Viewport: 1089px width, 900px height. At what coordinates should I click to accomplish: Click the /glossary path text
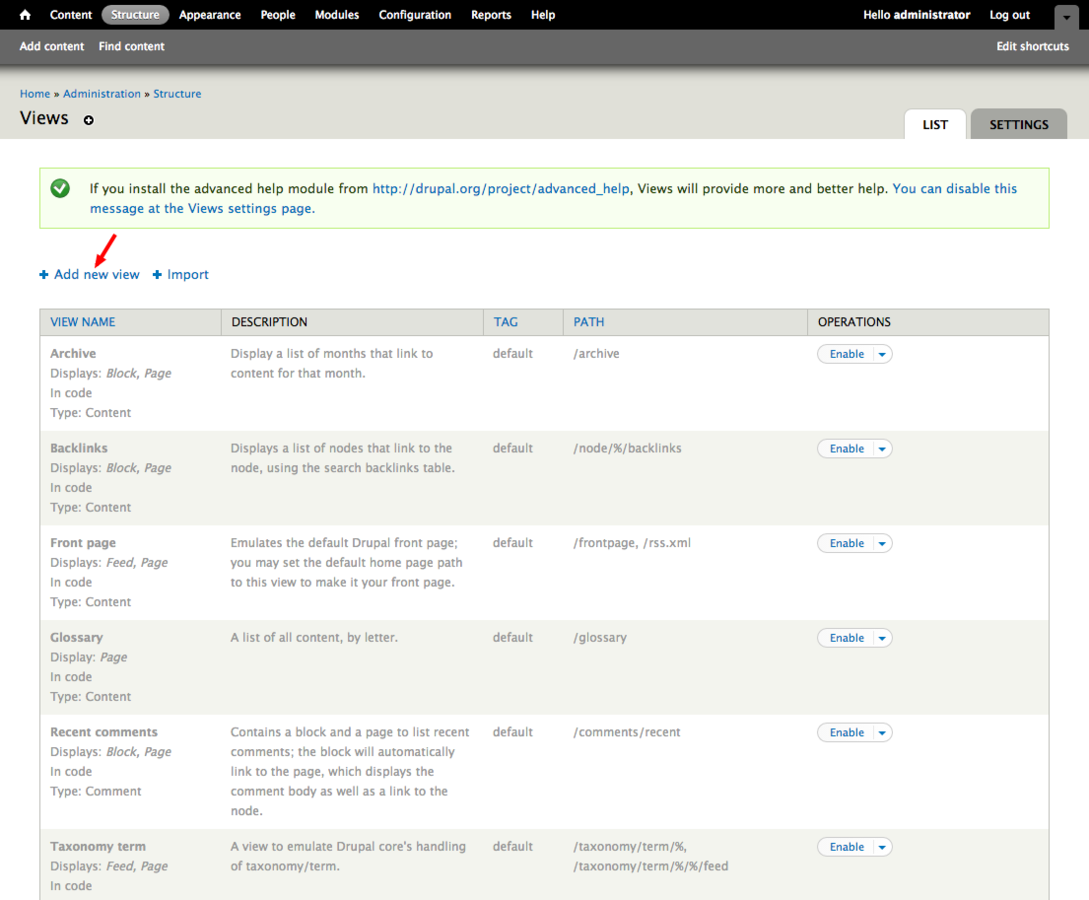(600, 638)
